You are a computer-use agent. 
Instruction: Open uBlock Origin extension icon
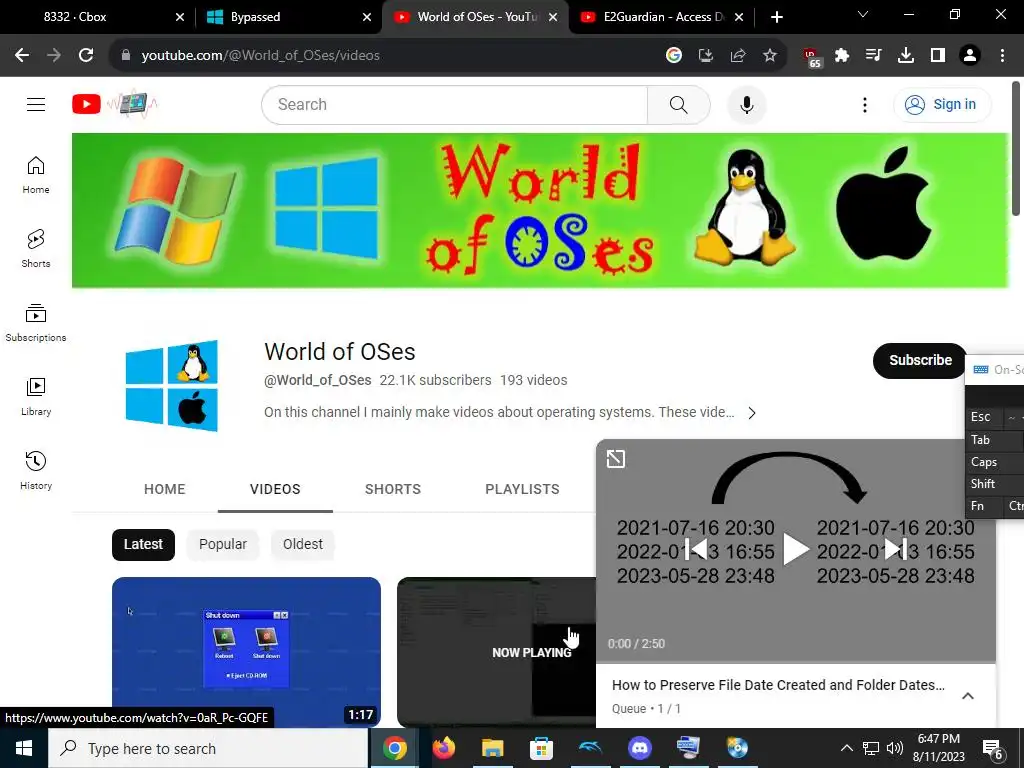coord(812,57)
